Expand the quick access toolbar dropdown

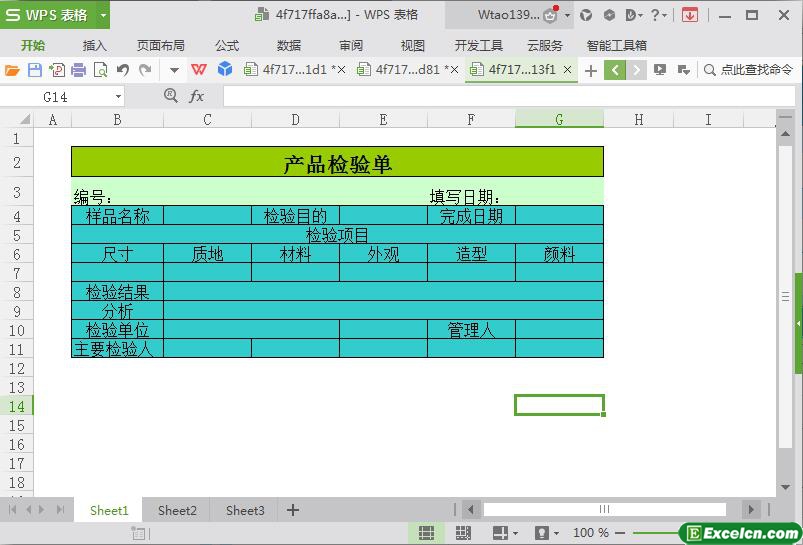[174, 70]
